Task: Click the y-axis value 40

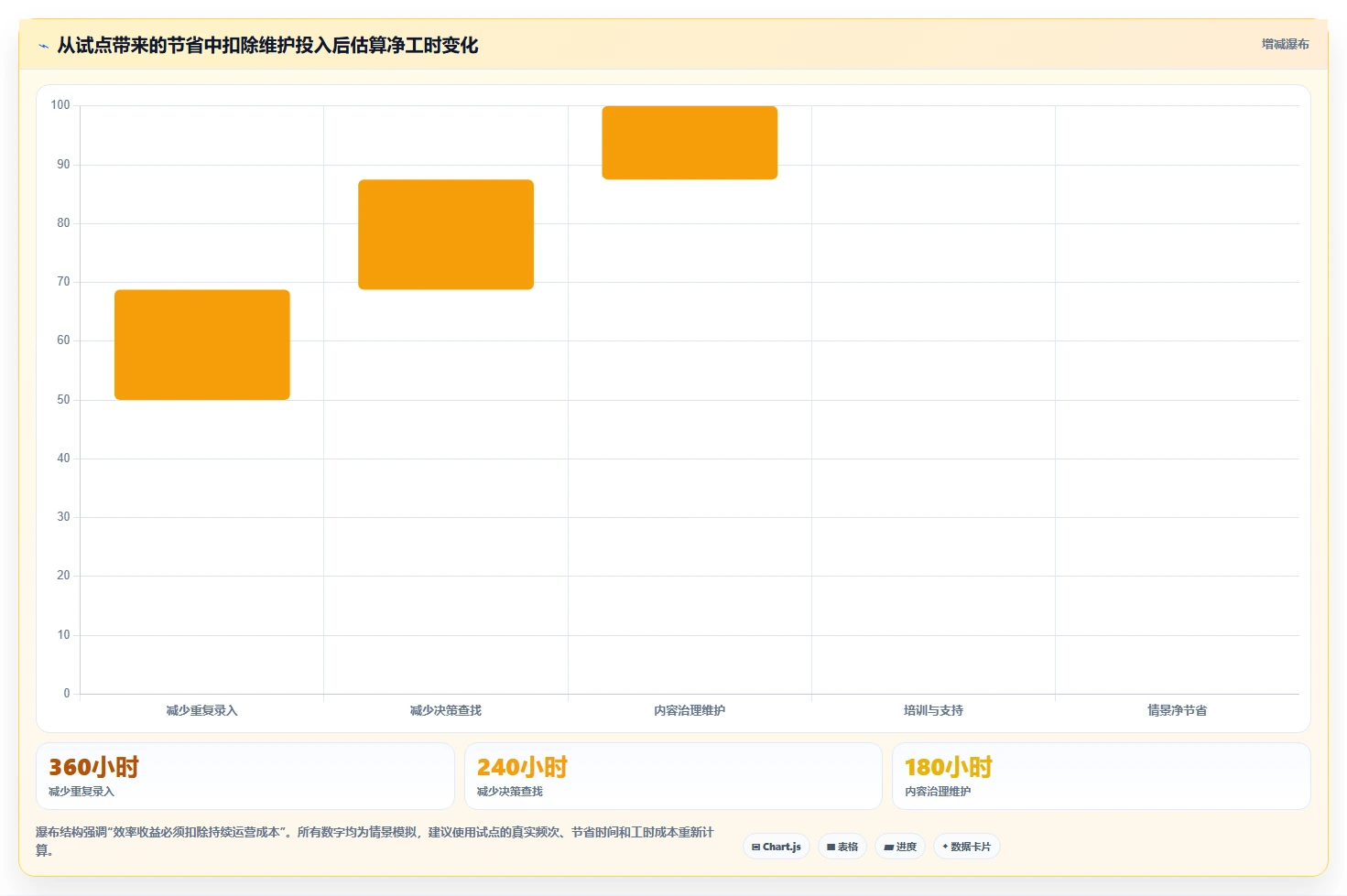Action: [x=63, y=459]
